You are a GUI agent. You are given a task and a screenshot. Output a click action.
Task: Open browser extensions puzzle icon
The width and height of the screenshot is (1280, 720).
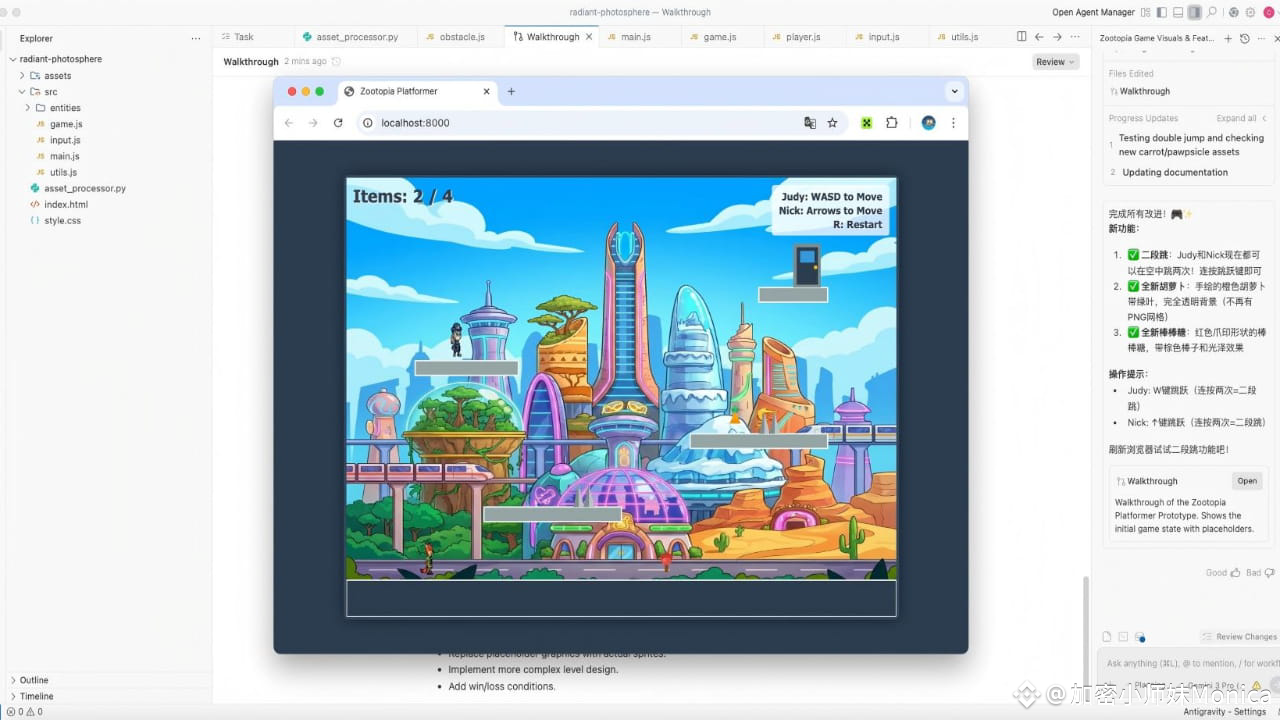[x=892, y=123]
